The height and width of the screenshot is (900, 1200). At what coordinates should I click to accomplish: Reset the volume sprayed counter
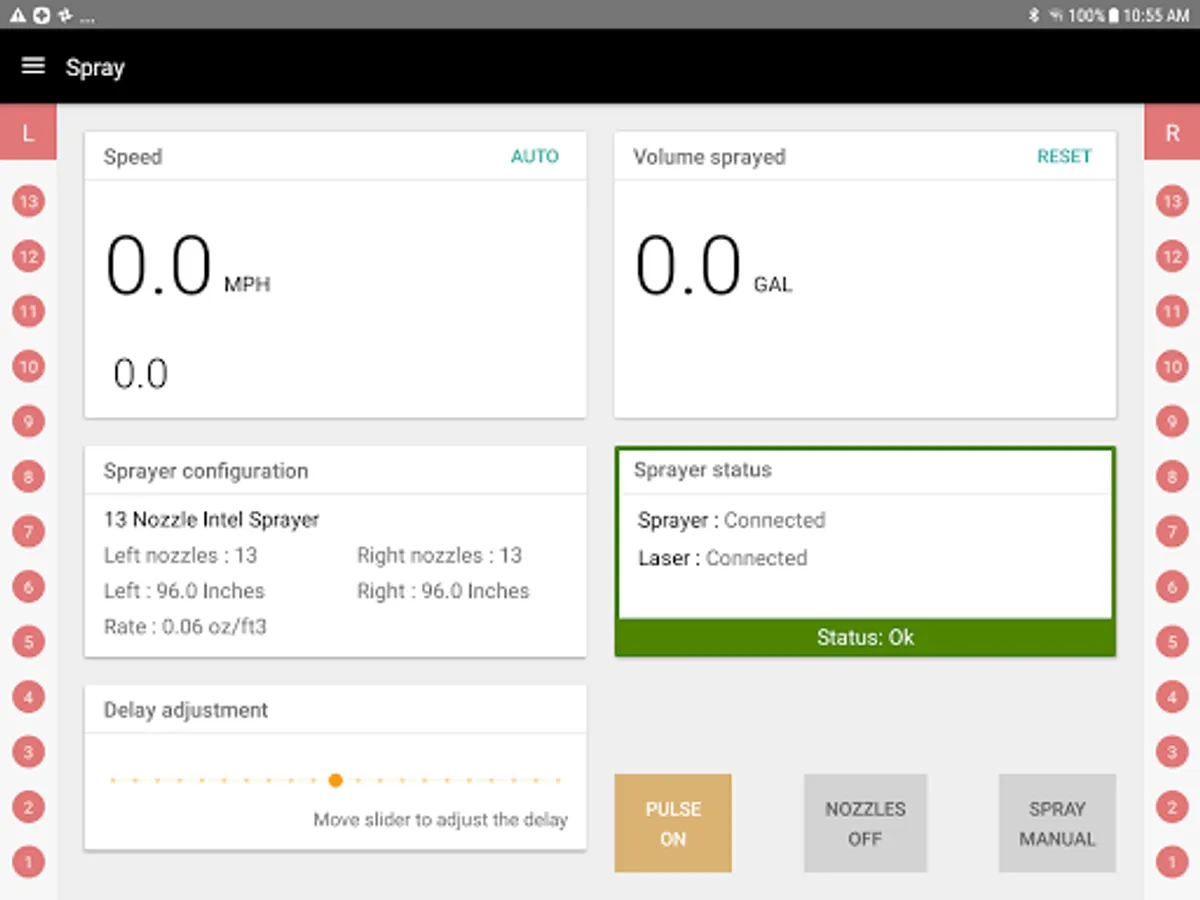coord(1064,156)
